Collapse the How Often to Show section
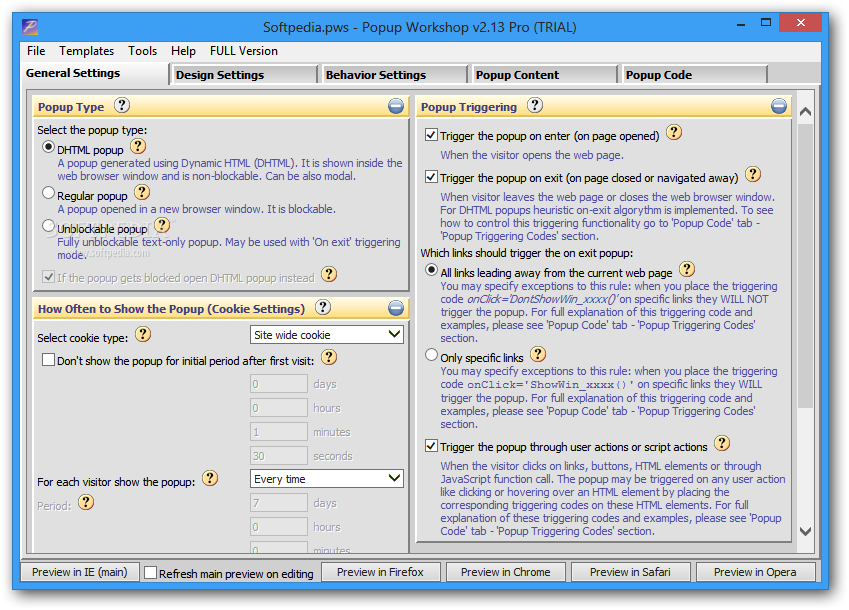This screenshot has width=849, height=610. 396,308
